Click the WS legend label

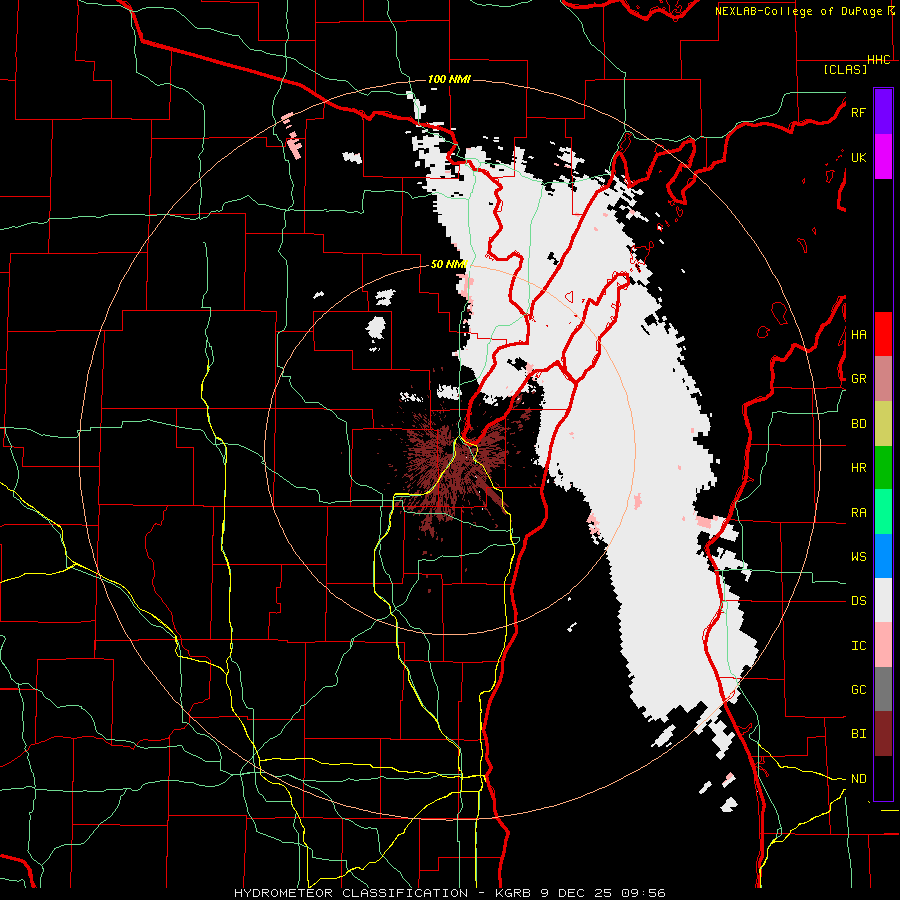click(x=858, y=557)
